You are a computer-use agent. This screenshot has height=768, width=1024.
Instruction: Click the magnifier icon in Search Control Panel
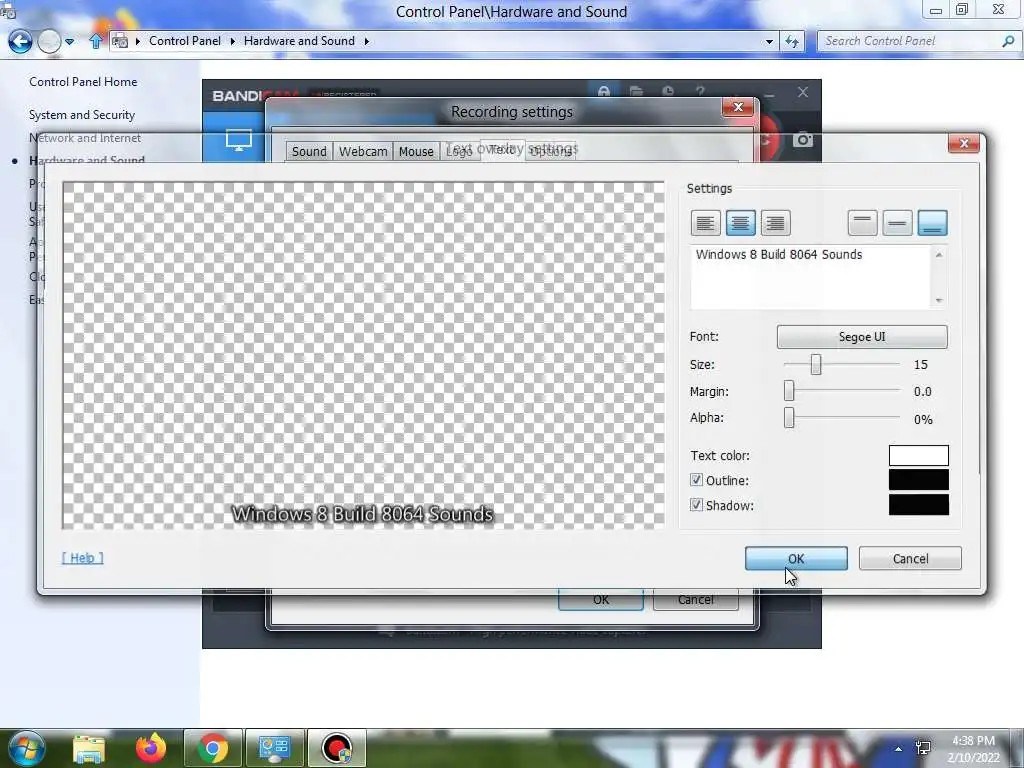click(x=1008, y=41)
